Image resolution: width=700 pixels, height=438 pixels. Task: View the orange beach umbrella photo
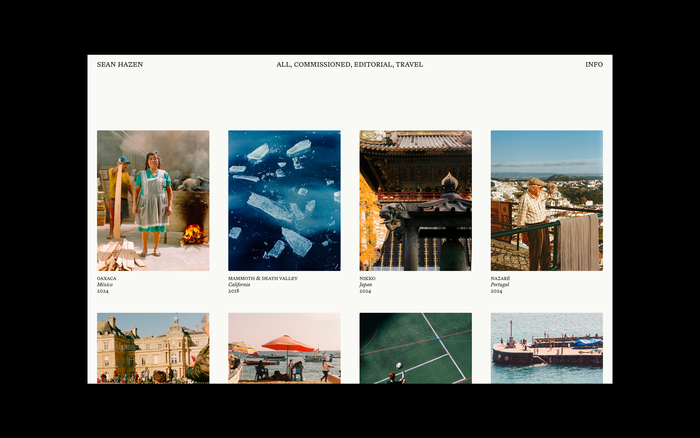click(284, 348)
